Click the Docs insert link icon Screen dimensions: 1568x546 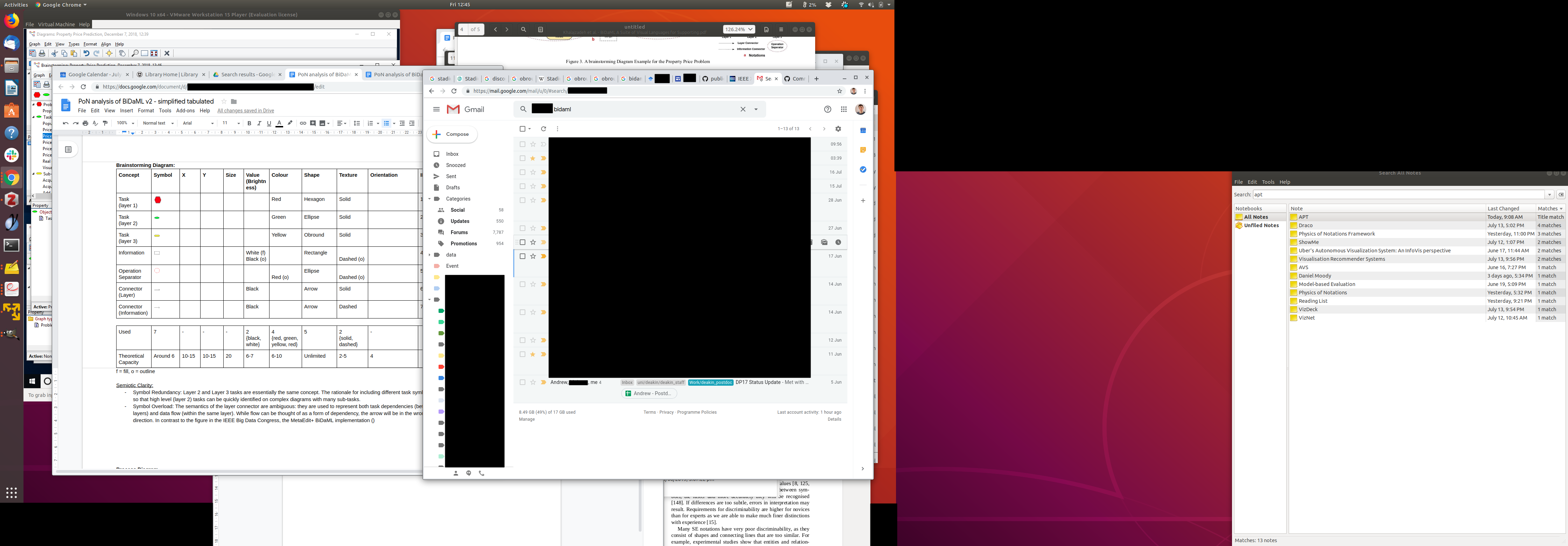[x=302, y=124]
